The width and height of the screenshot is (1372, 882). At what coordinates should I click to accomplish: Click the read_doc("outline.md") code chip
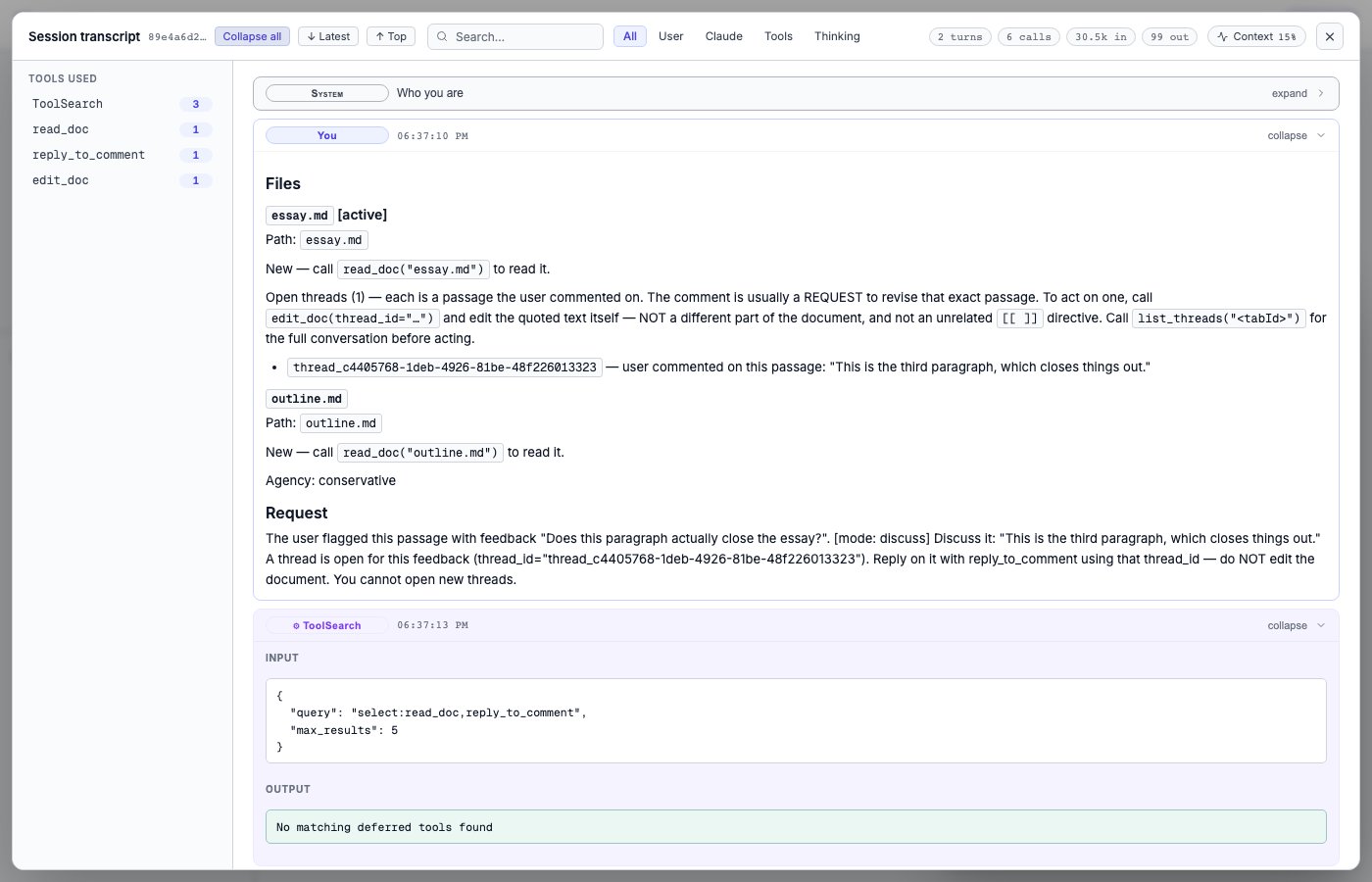click(x=420, y=453)
